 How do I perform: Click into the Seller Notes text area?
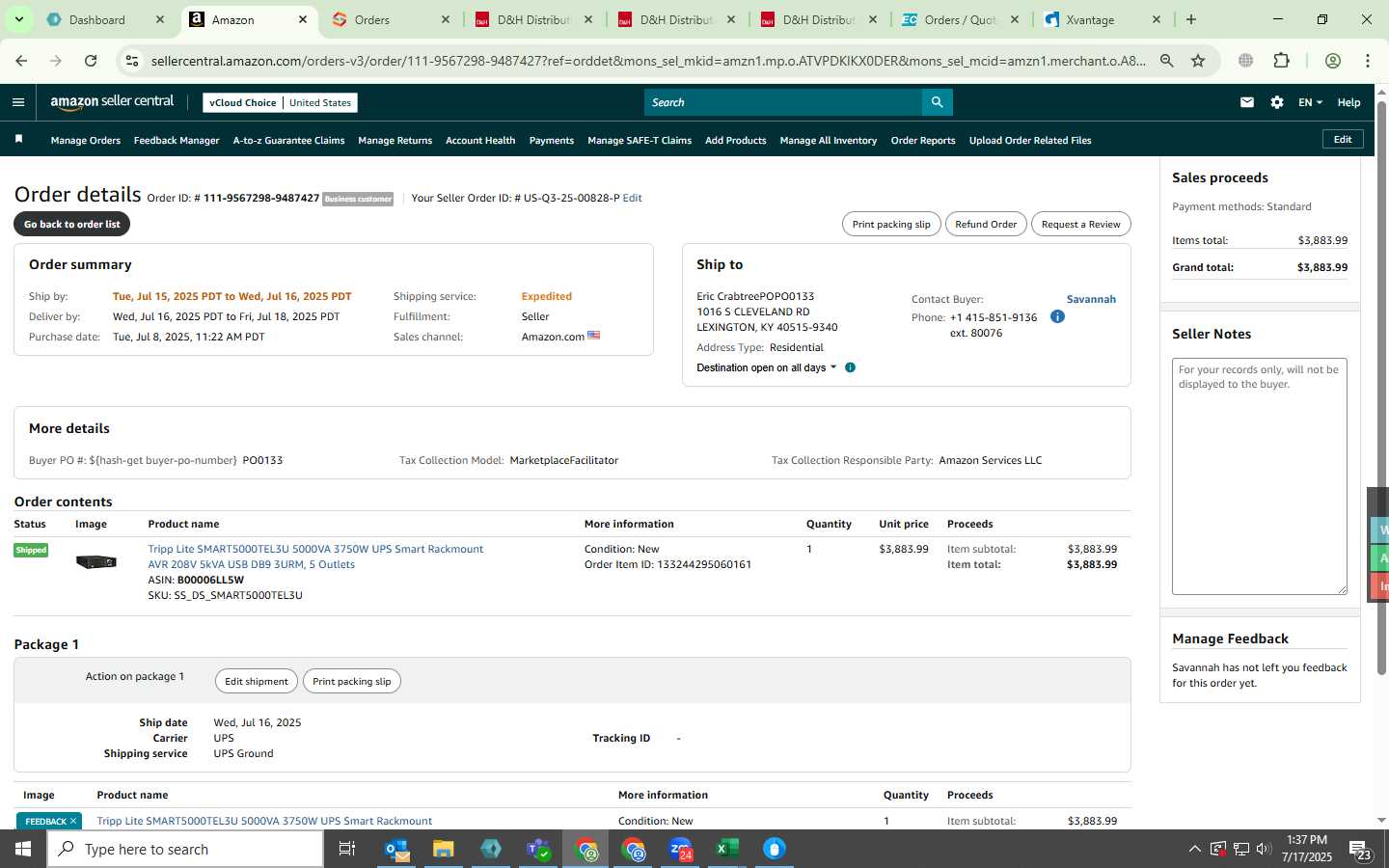[1260, 476]
